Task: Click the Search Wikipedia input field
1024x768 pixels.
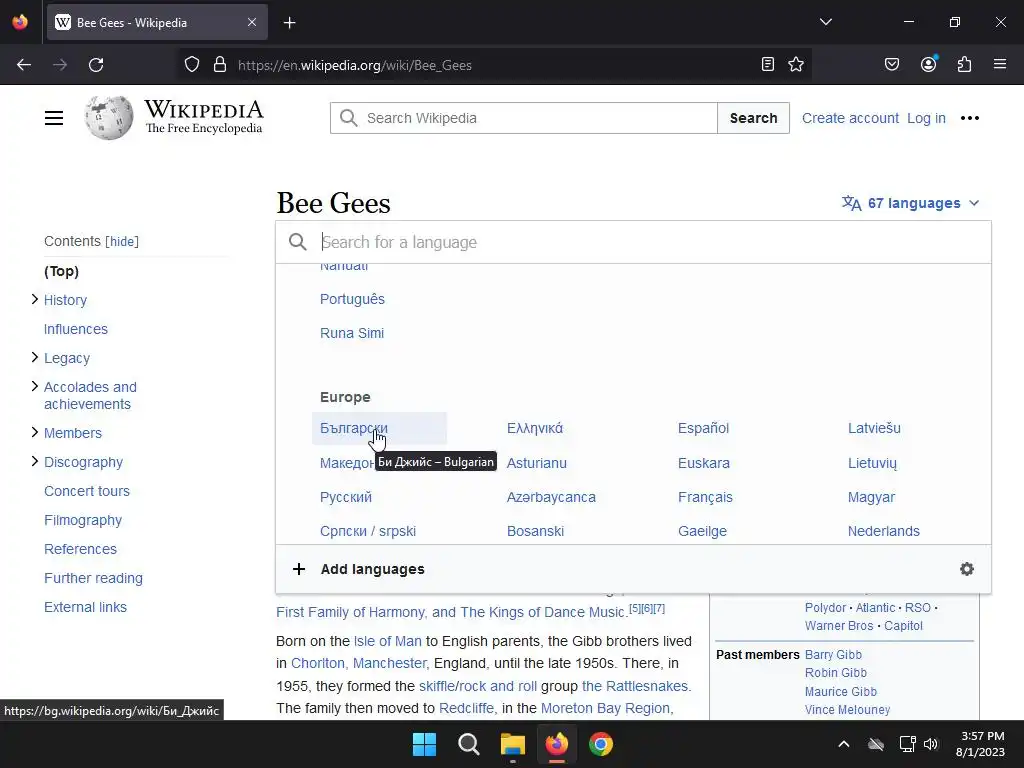Action: pyautogui.click(x=524, y=118)
